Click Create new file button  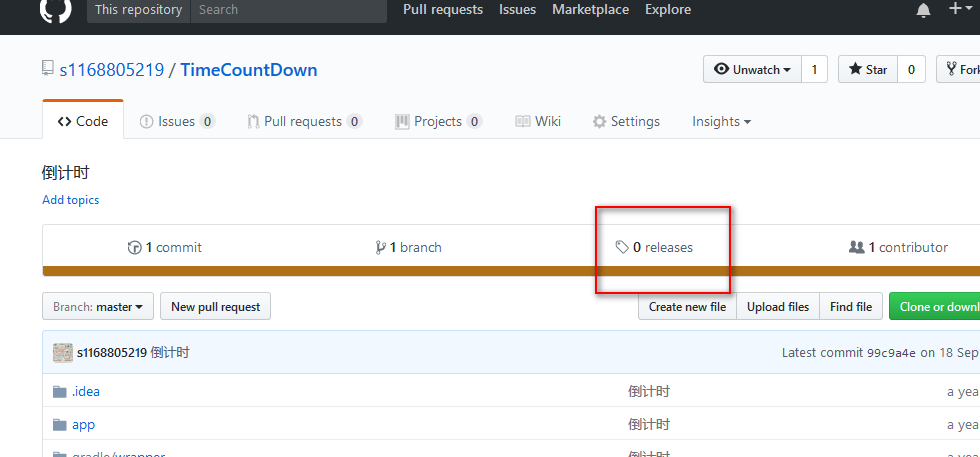pyautogui.click(x=688, y=306)
